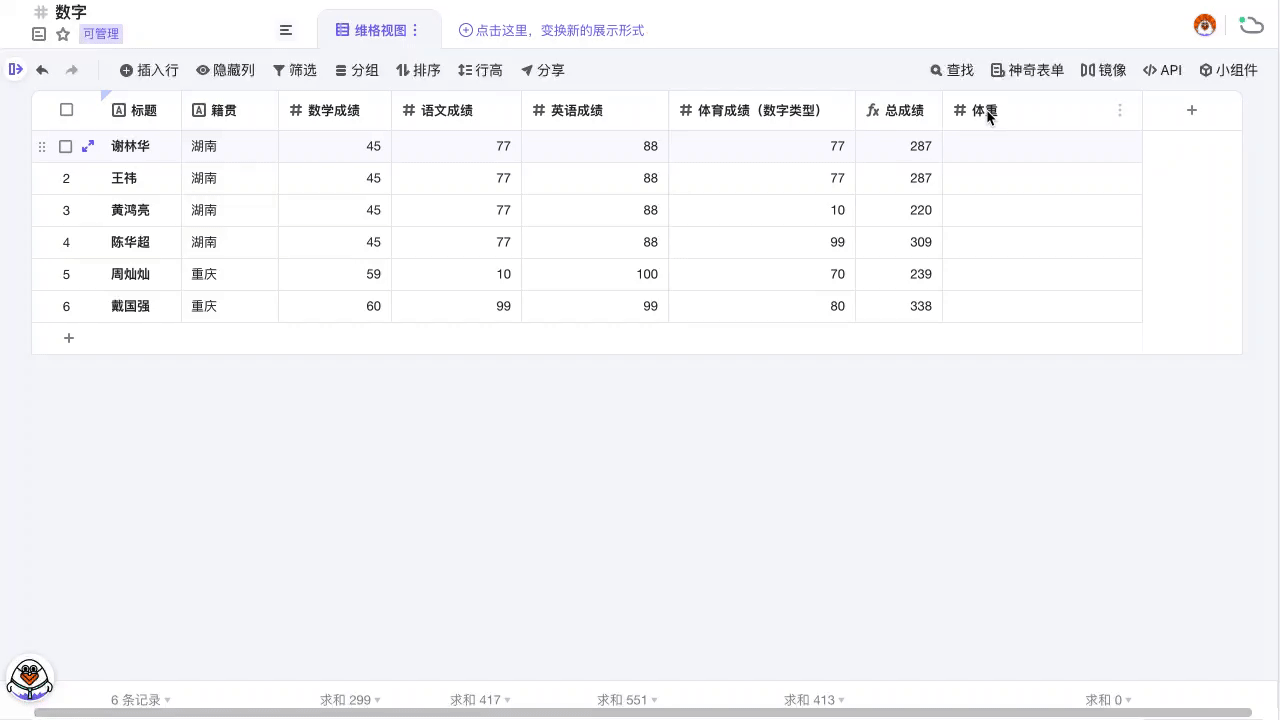This screenshot has height=720, width=1280.
Task: Toggle the star favorite beside 数字 title
Action: click(x=62, y=33)
